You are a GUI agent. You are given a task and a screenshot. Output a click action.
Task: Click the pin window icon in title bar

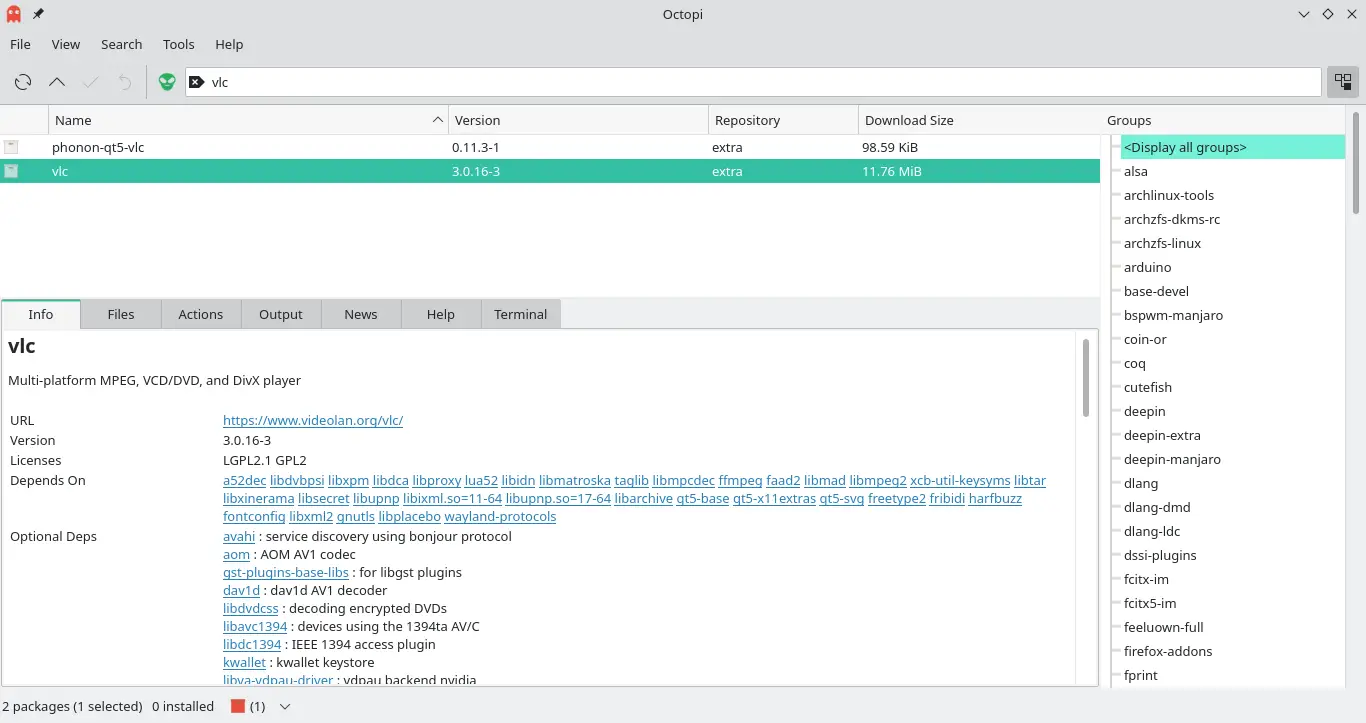pos(38,14)
